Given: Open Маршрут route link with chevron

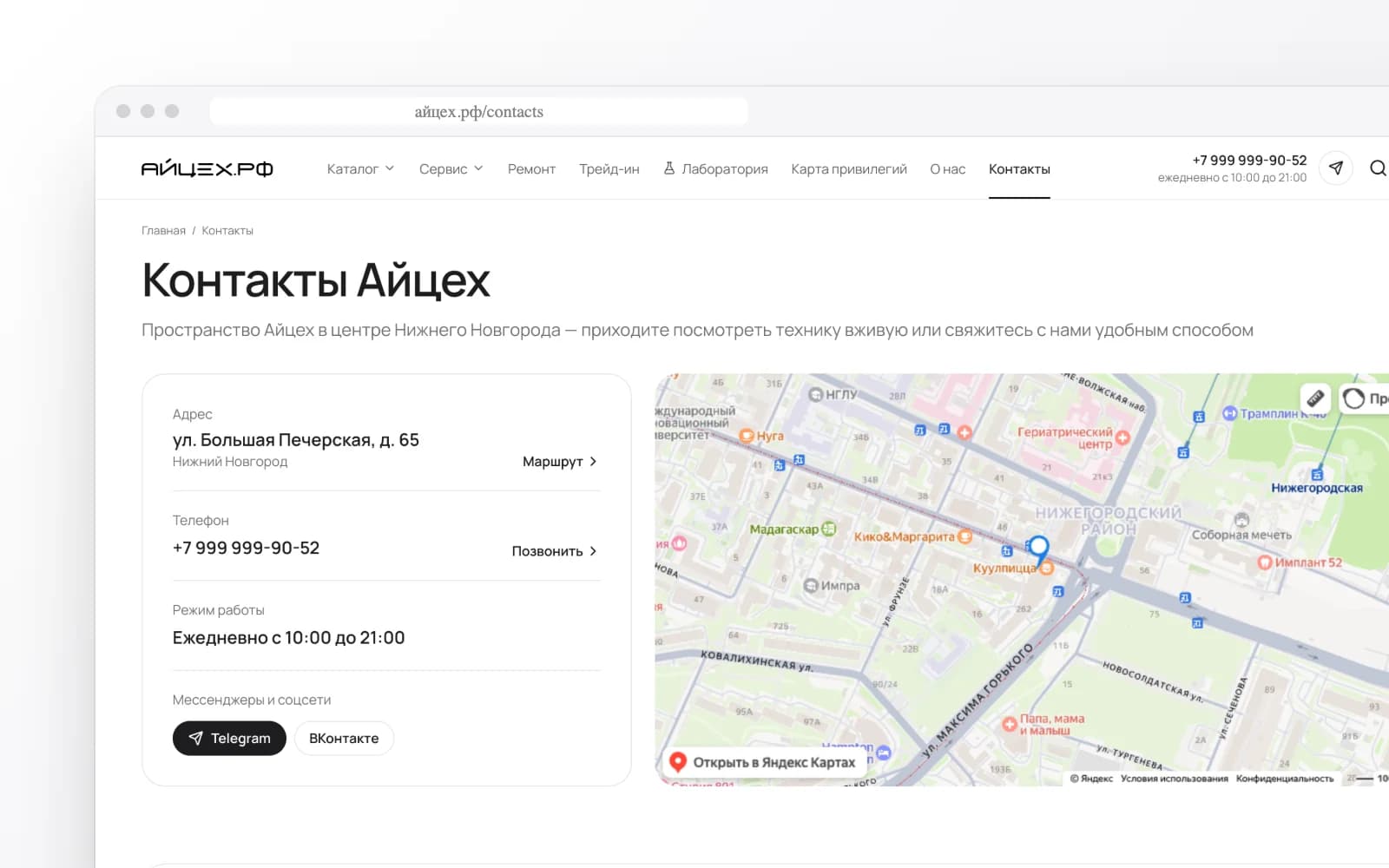Looking at the screenshot, I should (559, 462).
